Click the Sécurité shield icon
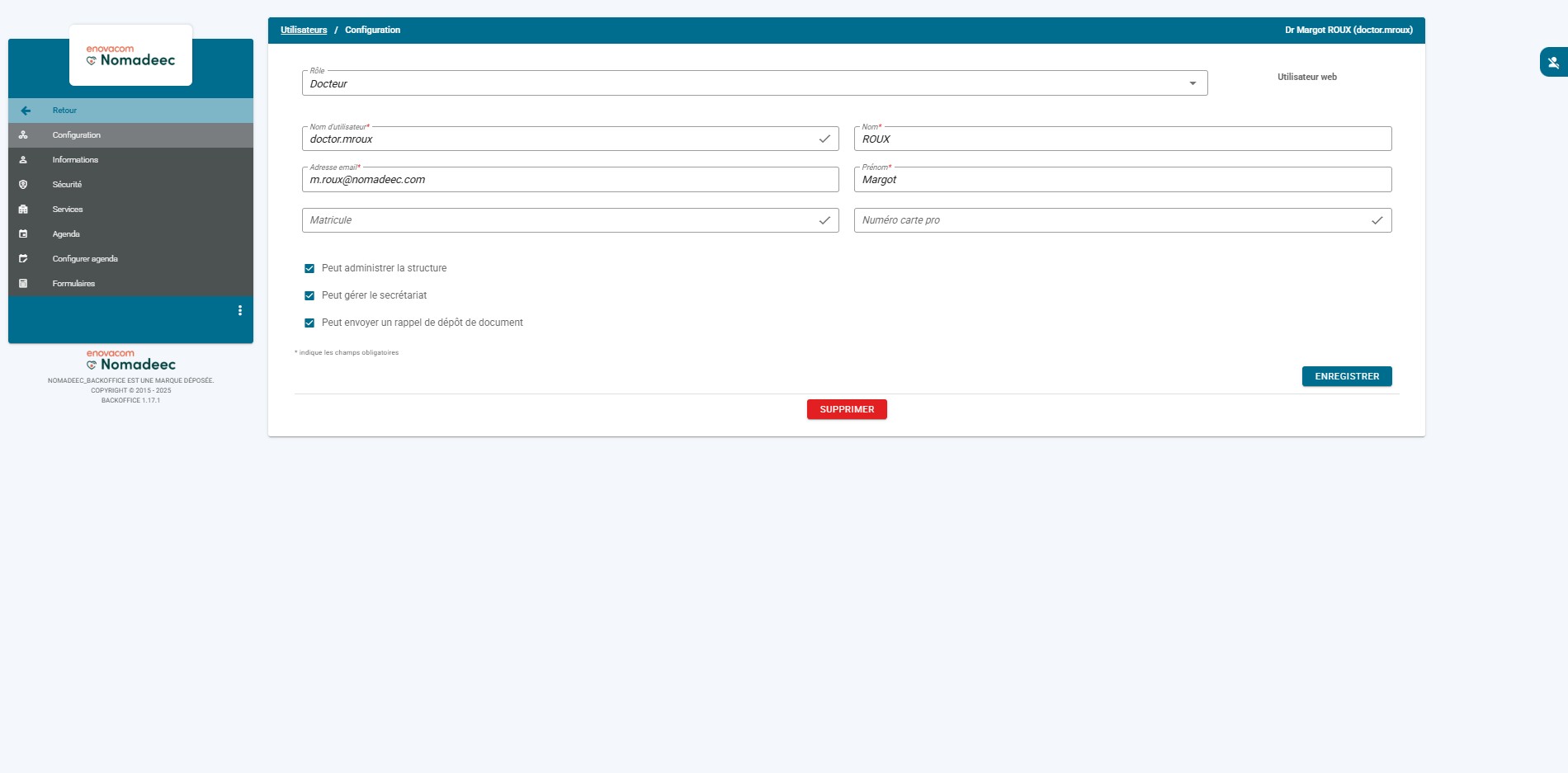Image resolution: width=1568 pixels, height=773 pixels. (23, 185)
